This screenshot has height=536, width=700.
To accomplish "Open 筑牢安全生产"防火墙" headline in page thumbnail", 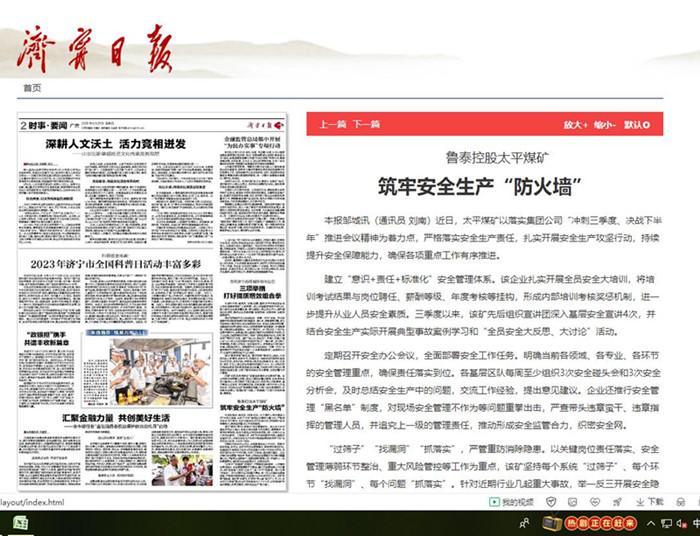I will pyautogui.click(x=253, y=407).
